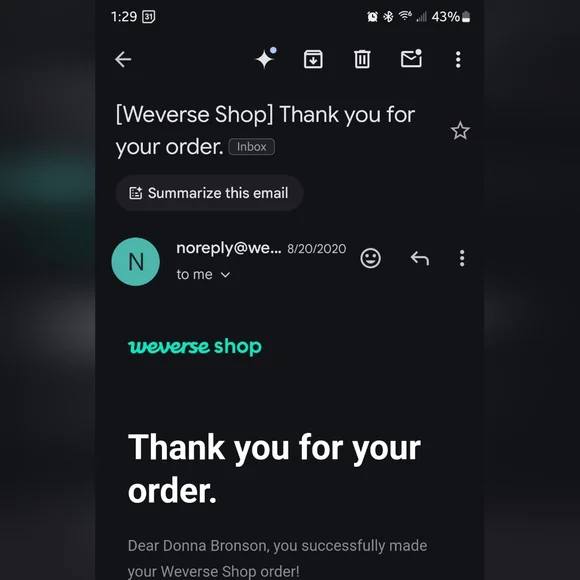Tap Summarize this email button
Screen dimensions: 580x580
pyautogui.click(x=209, y=193)
